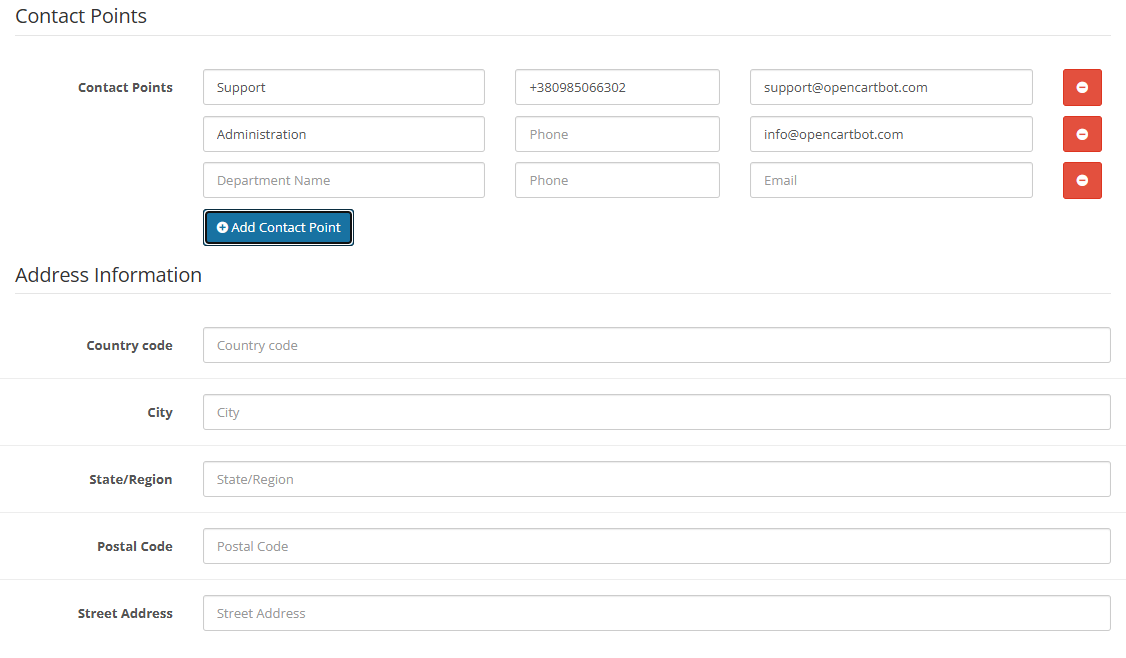The image size is (1126, 658).
Task: Click the Postal Code input field
Action: pyautogui.click(x=656, y=546)
